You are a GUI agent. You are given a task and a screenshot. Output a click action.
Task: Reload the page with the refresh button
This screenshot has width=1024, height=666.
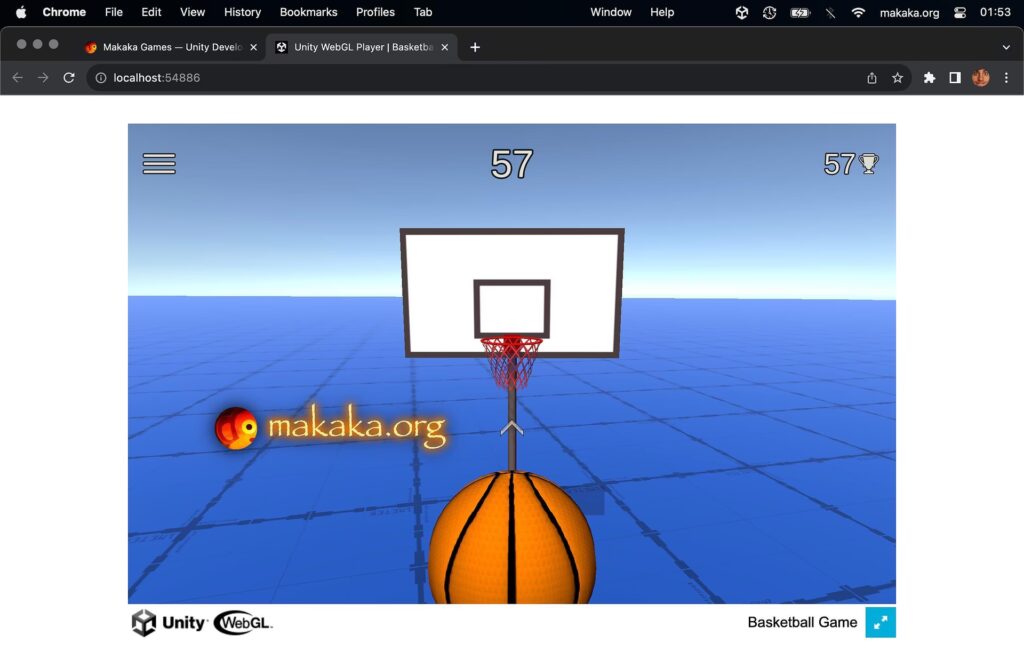69,78
